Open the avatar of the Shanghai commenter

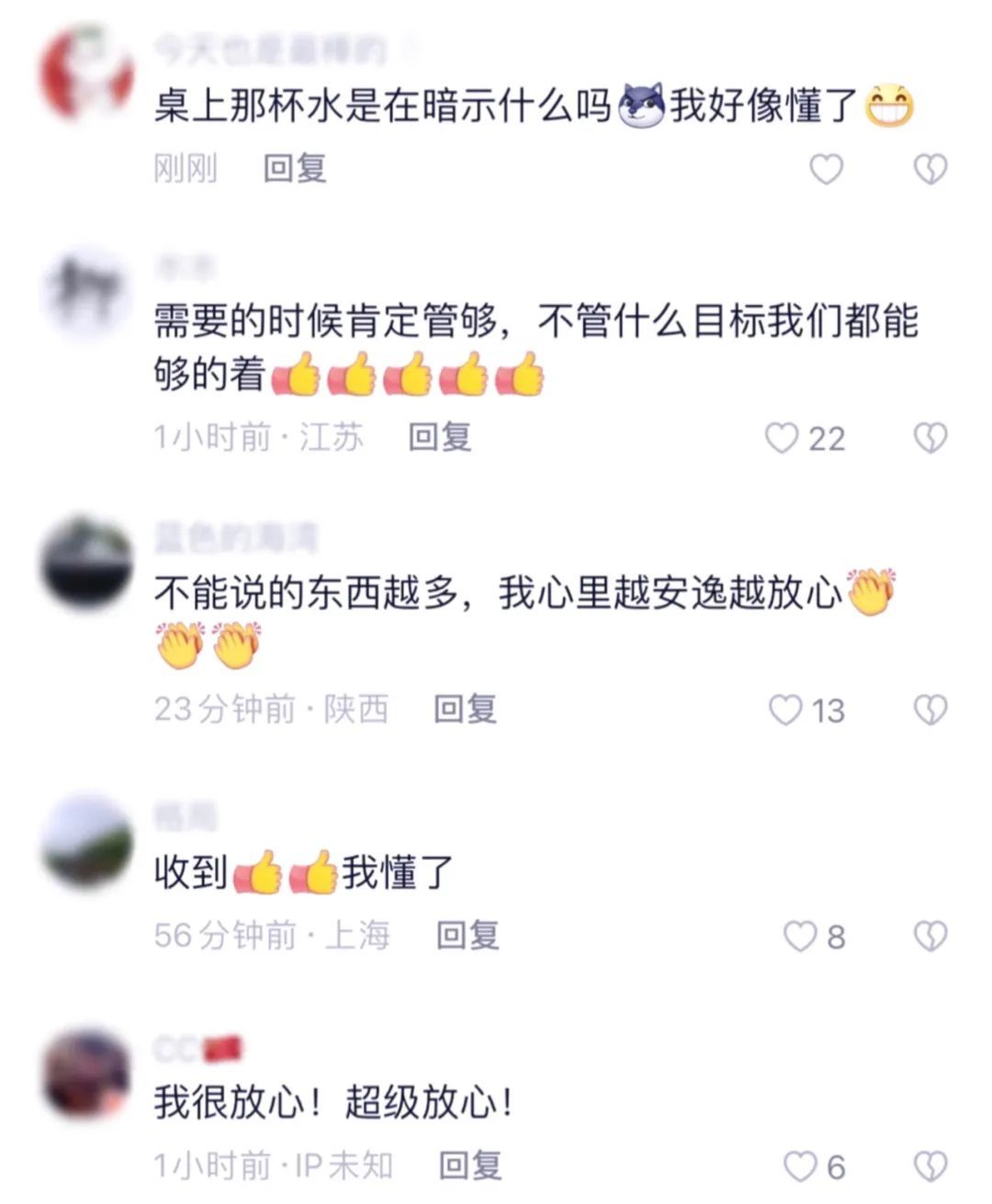tap(87, 842)
